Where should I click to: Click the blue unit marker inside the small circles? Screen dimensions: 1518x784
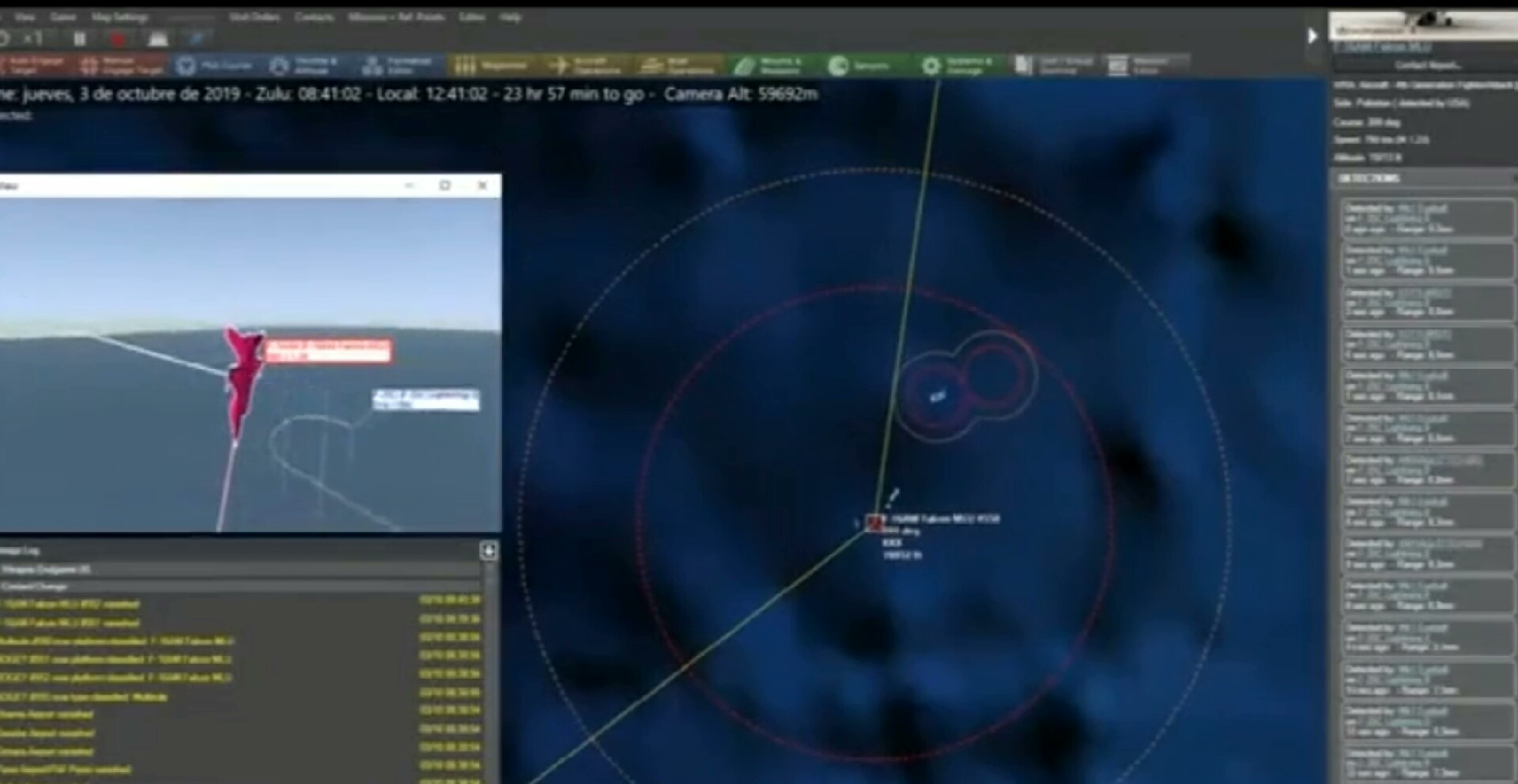[x=938, y=397]
